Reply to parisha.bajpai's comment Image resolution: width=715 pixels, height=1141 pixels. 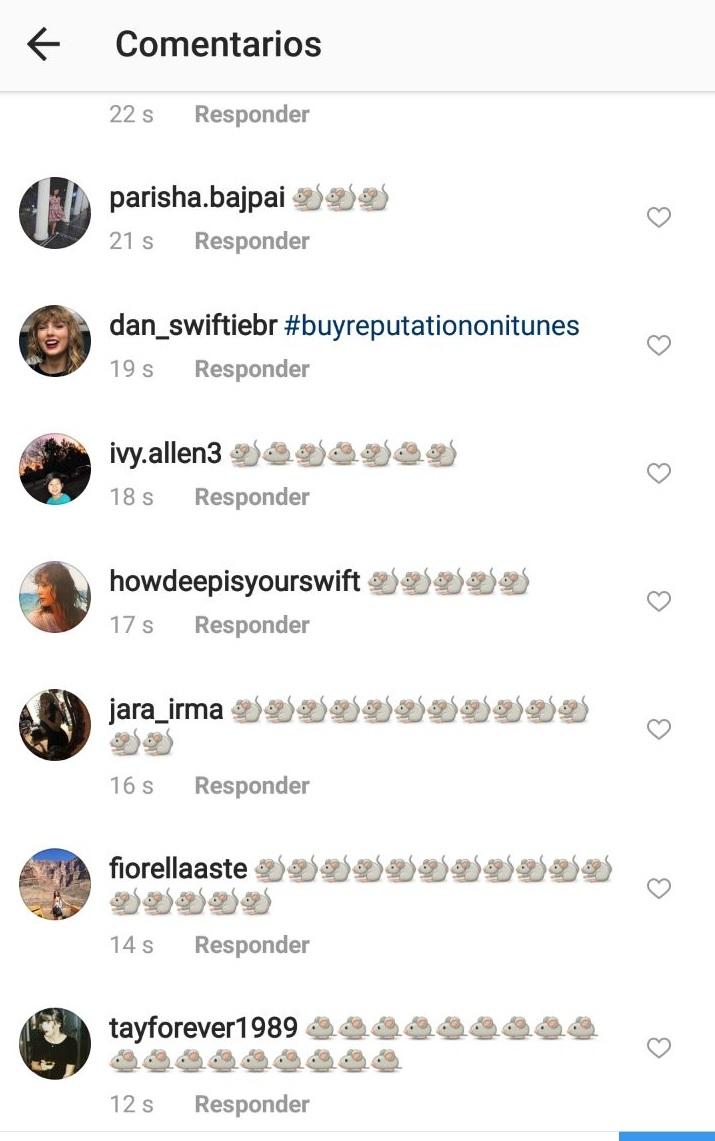point(251,241)
